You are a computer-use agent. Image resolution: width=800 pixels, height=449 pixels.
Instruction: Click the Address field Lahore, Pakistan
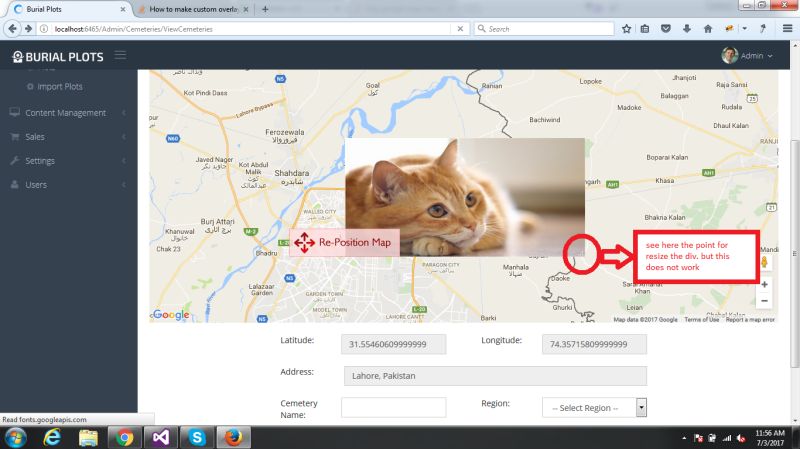(x=495, y=376)
